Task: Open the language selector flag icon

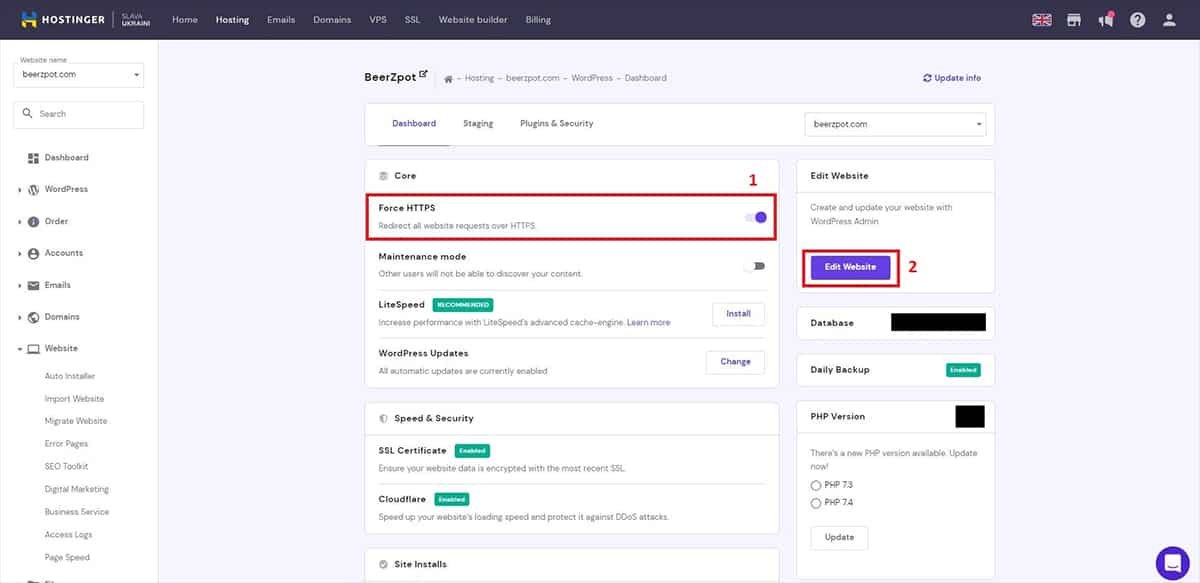Action: (x=1042, y=20)
